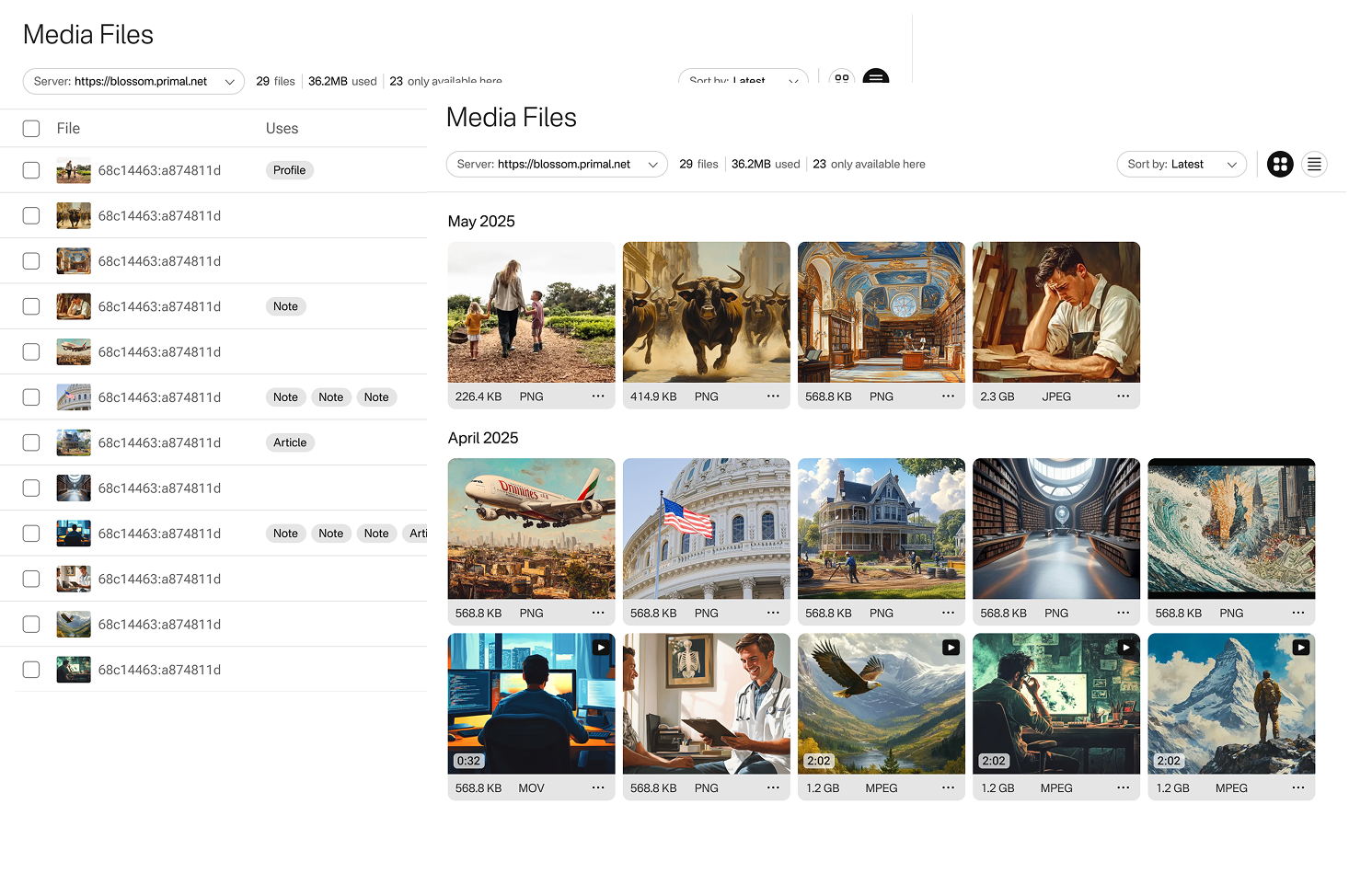Open more options for 2.3 GB JPEG file
The width and height of the screenshot is (1349, 896).
1123,396
